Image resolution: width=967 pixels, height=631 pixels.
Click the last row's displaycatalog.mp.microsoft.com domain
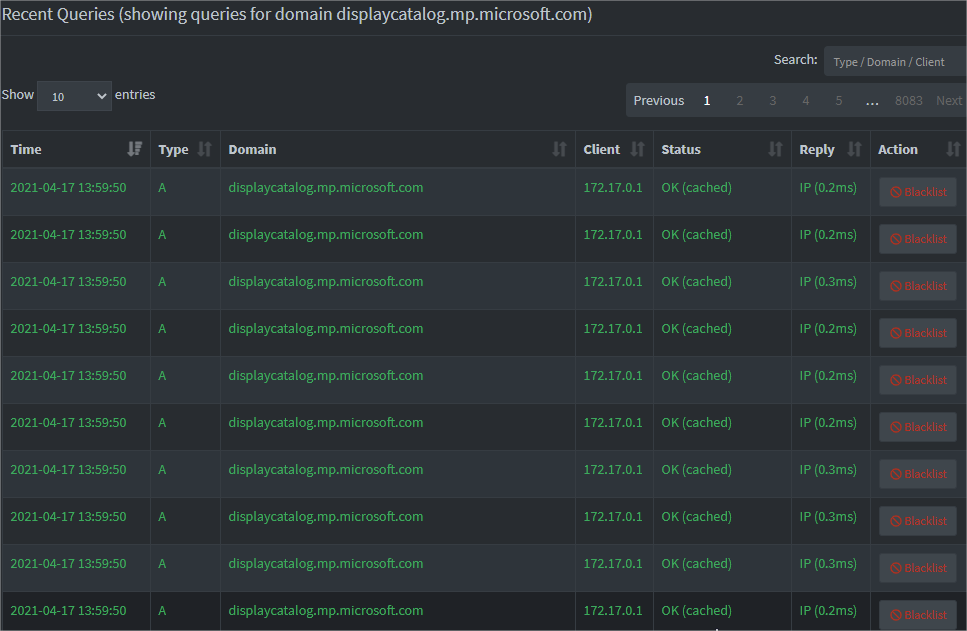[326, 611]
